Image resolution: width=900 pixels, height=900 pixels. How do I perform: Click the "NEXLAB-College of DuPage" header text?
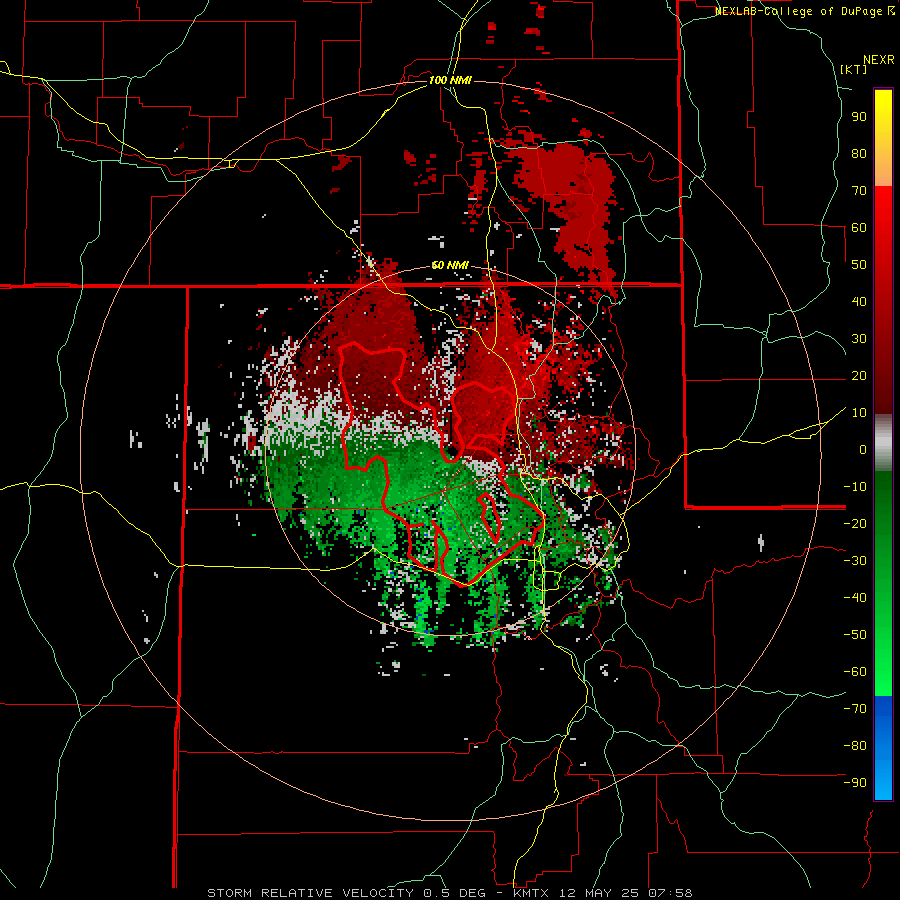coord(798,11)
